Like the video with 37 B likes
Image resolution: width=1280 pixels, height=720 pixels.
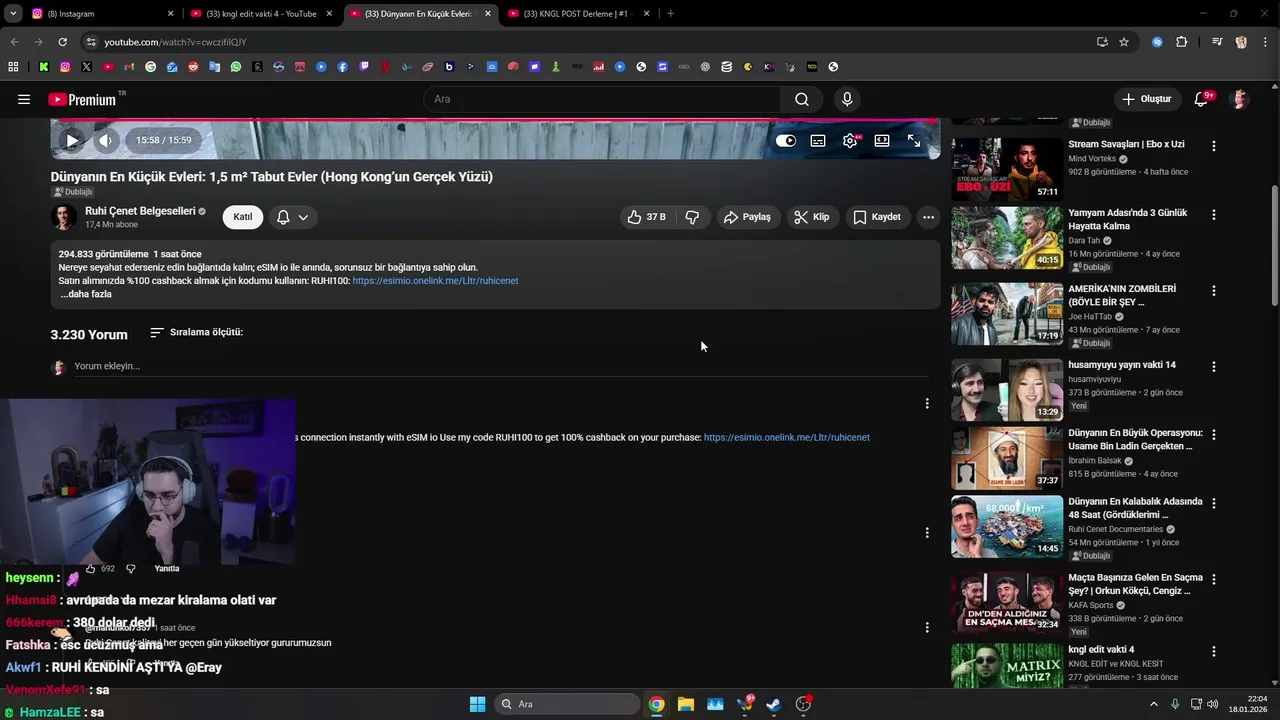[x=646, y=217]
